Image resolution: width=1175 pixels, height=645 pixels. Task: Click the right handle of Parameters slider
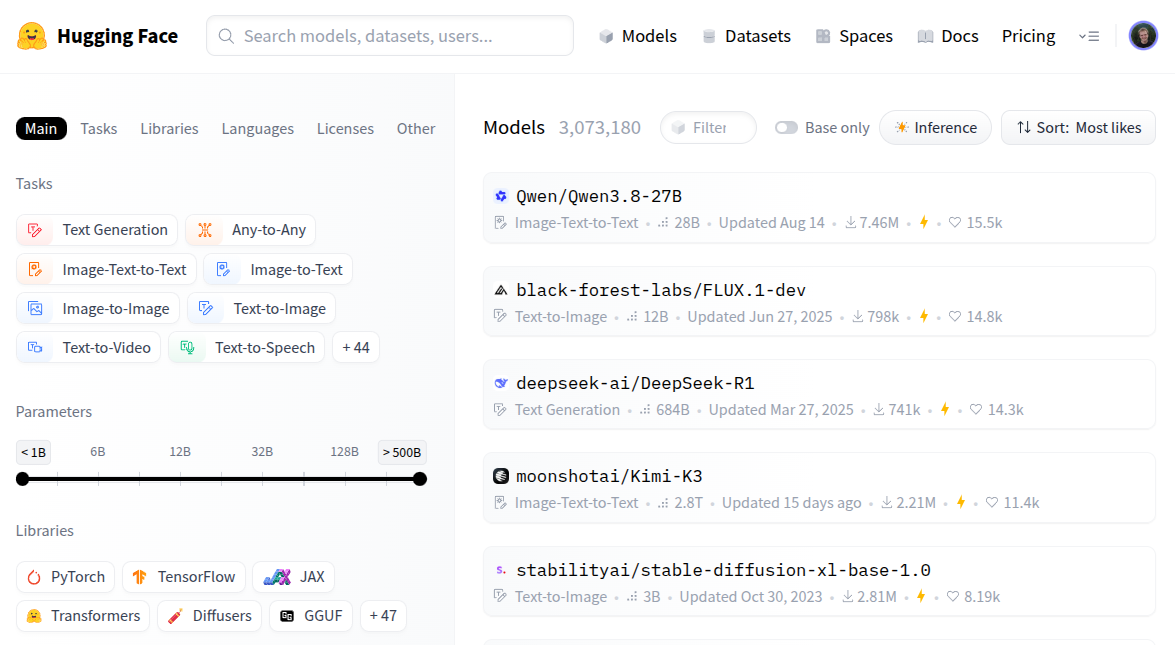[420, 479]
